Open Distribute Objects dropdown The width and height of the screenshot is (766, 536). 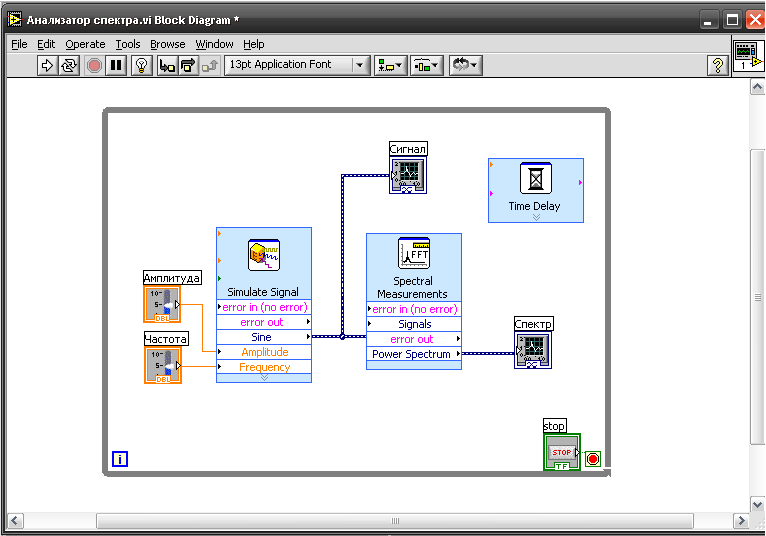(x=426, y=65)
